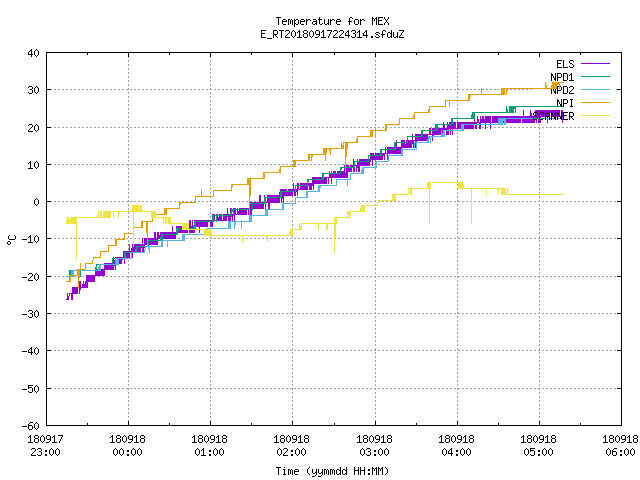
Task: Click the y-axis label -30
Action: [x=31, y=314]
